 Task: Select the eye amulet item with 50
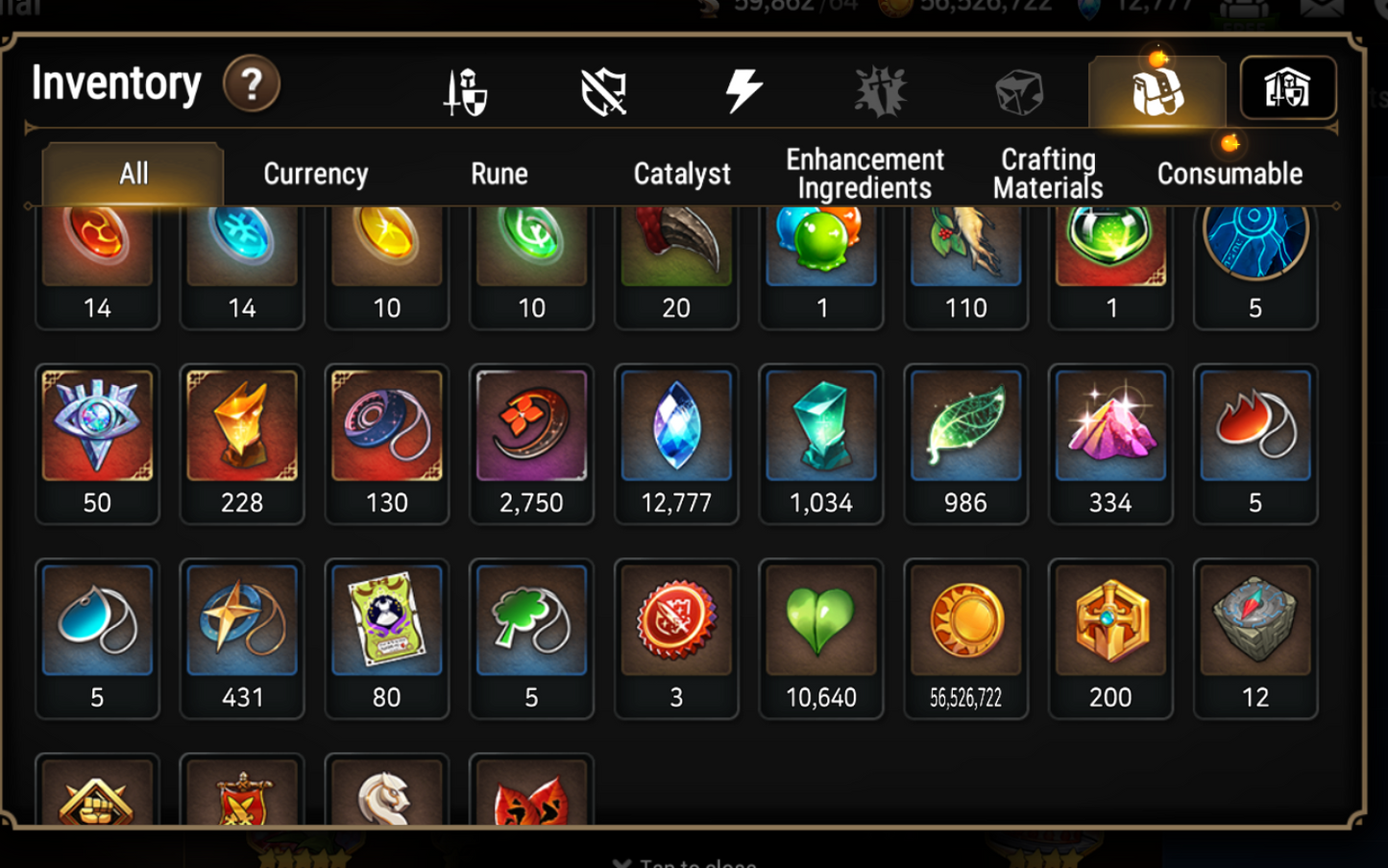(97, 444)
